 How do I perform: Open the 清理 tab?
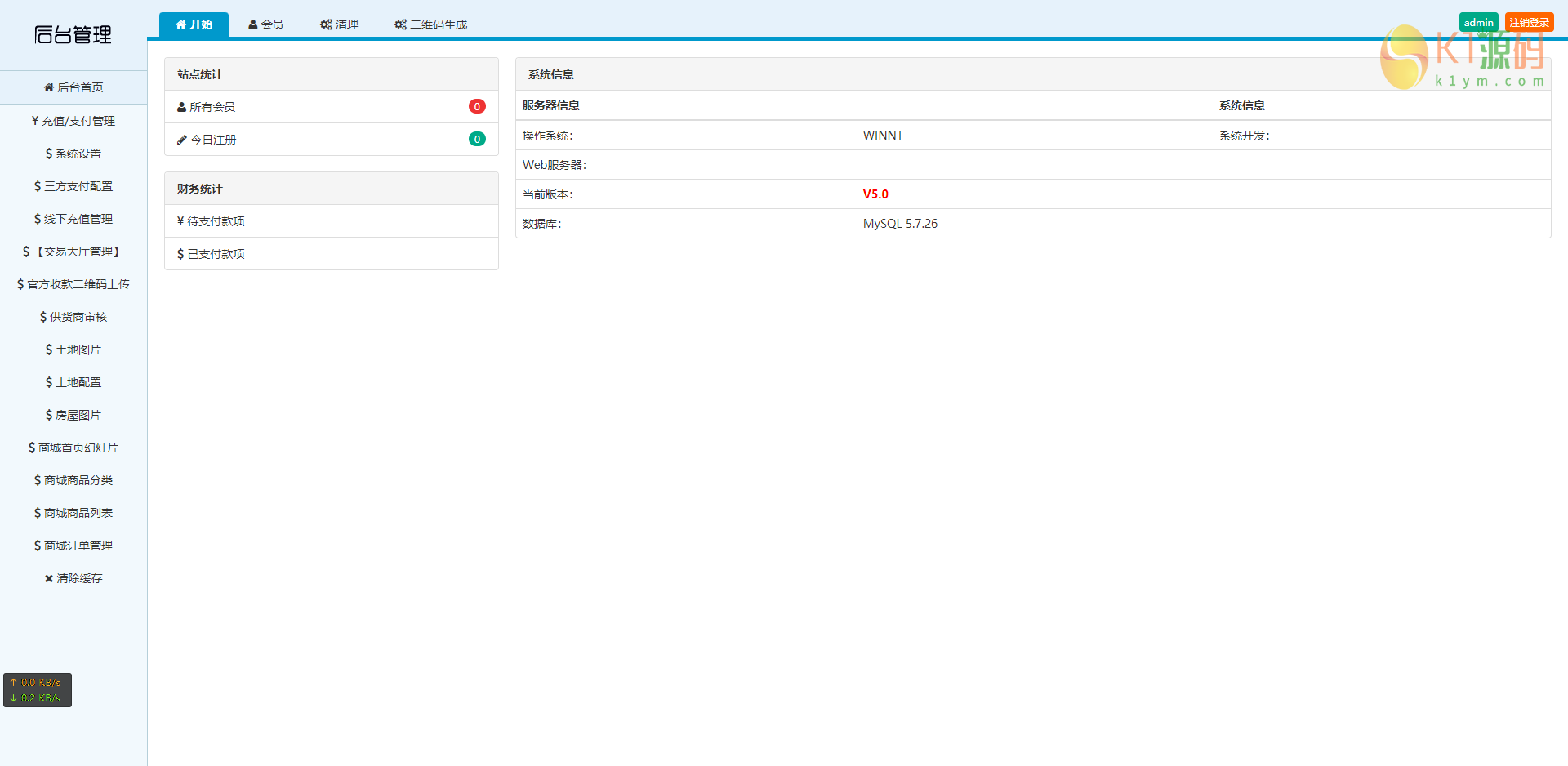pyautogui.click(x=339, y=24)
